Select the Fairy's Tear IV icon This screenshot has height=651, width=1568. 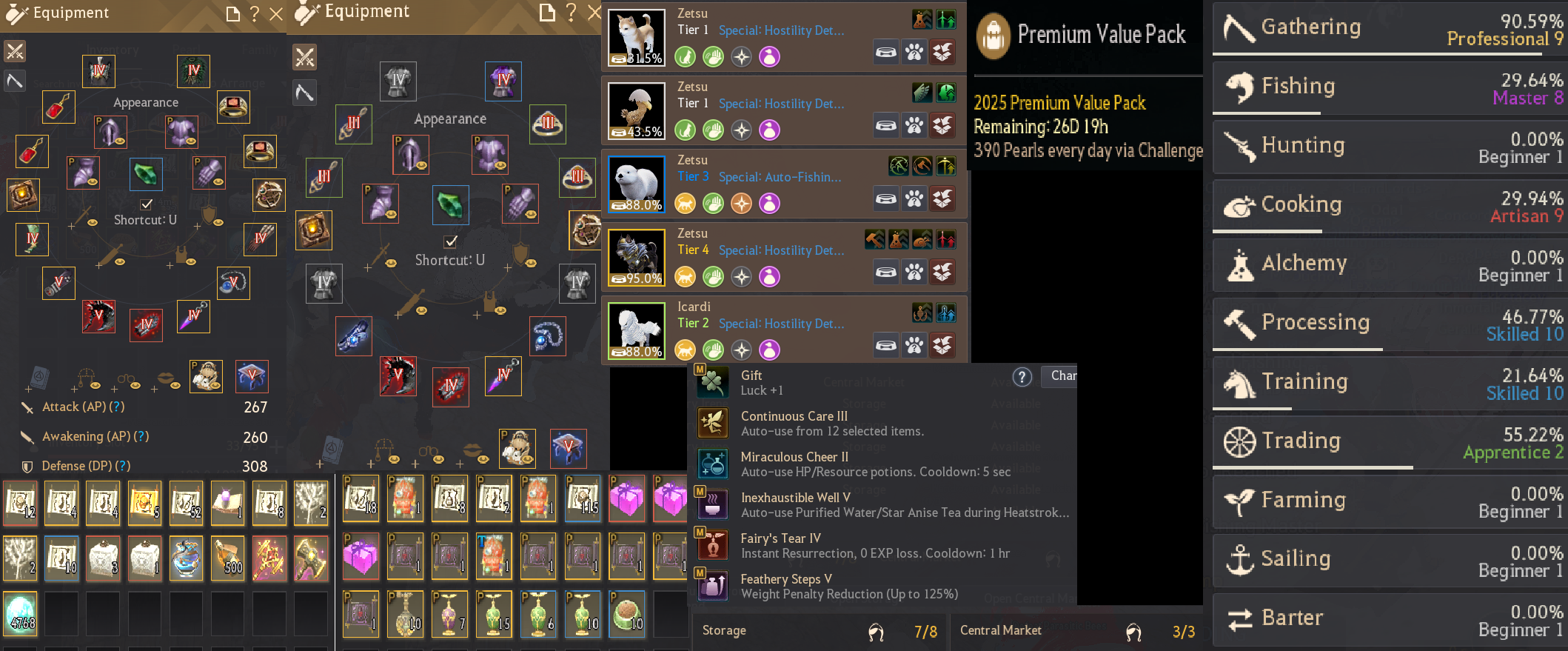tap(713, 545)
